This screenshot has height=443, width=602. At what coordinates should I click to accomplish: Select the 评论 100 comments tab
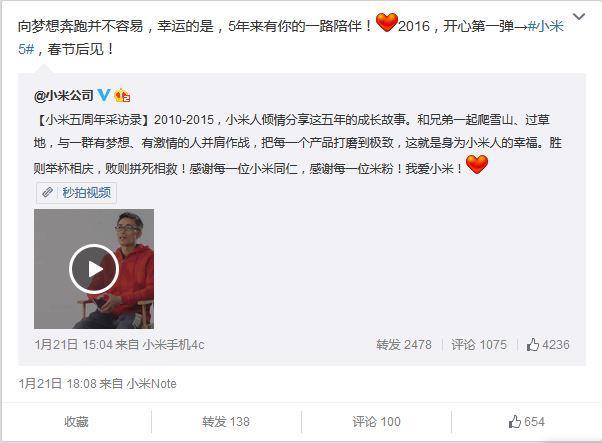pos(376,422)
